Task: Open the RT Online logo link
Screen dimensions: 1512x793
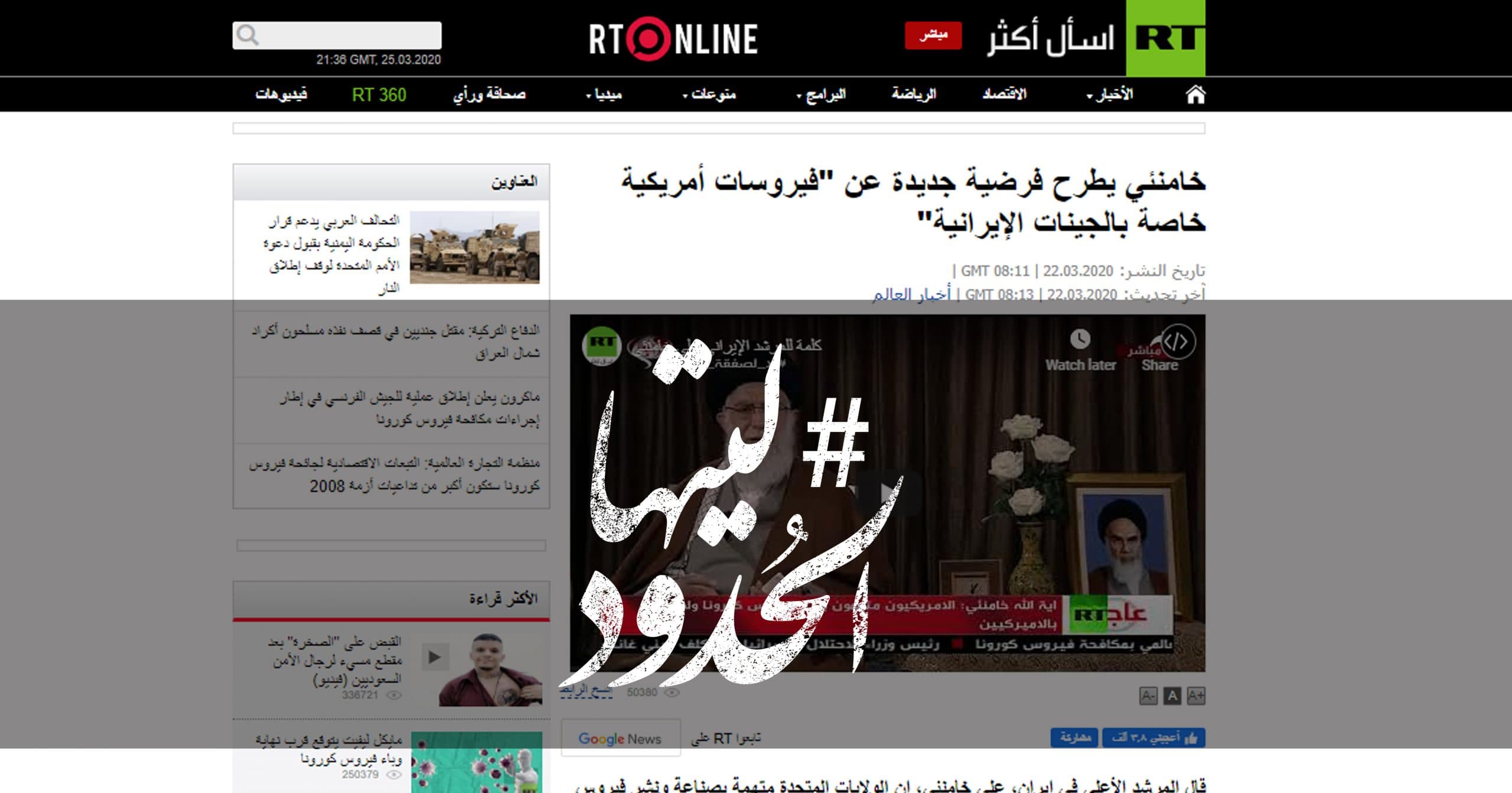Action: point(673,39)
